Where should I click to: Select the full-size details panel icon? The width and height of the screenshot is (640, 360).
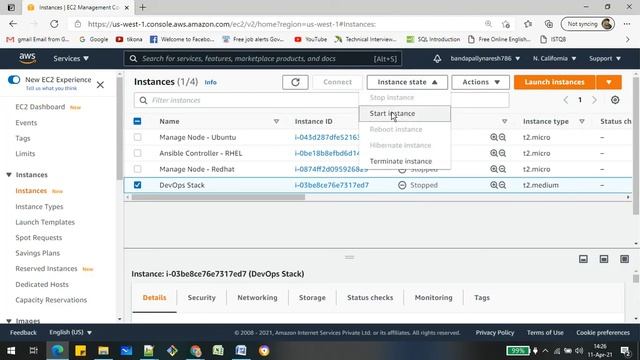[624, 259]
